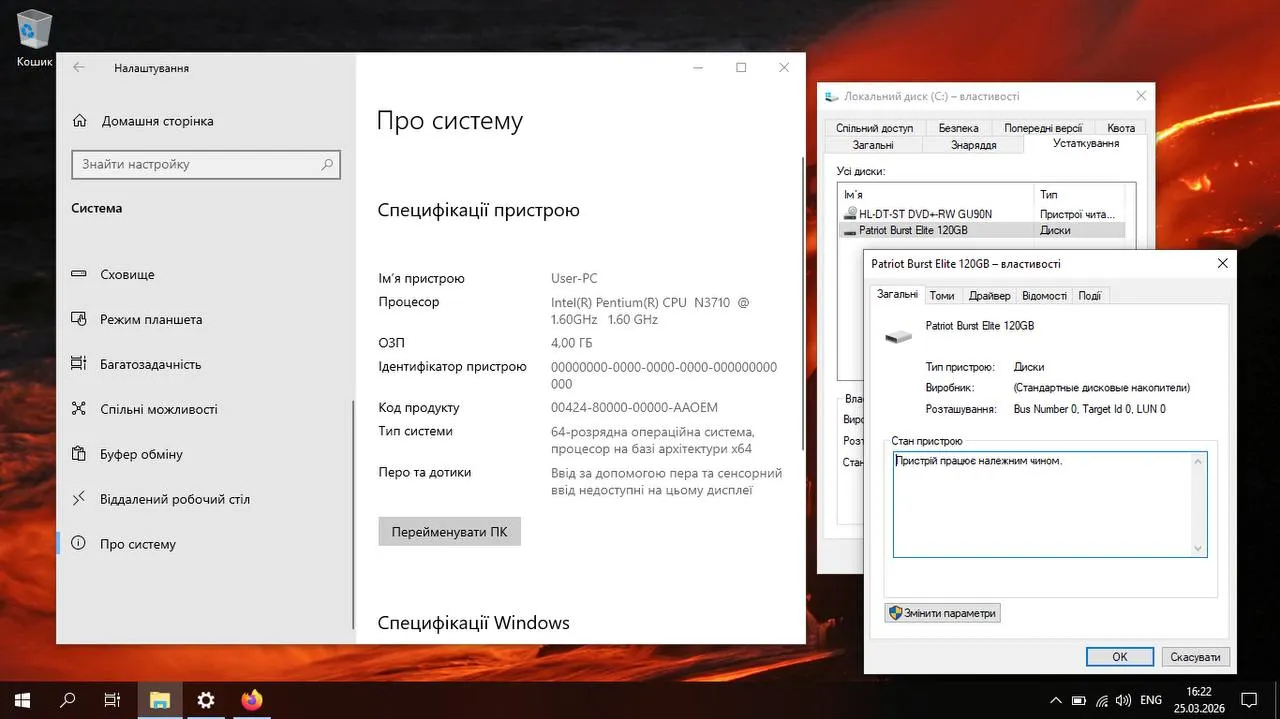Click the Patriot Burst Elite disk icon in list
The width and height of the screenshot is (1280, 719).
coord(850,230)
